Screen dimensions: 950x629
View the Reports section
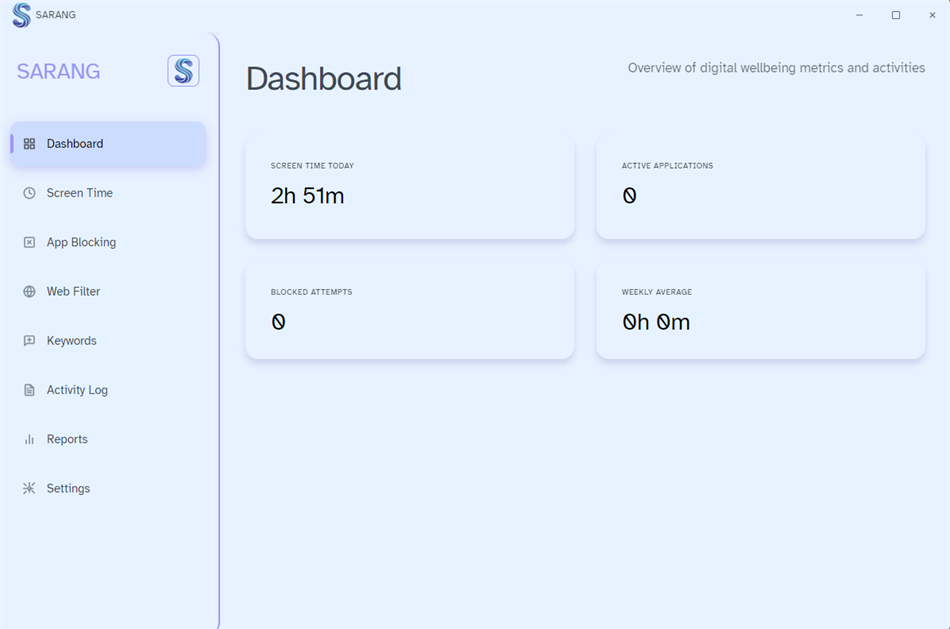(x=108, y=439)
